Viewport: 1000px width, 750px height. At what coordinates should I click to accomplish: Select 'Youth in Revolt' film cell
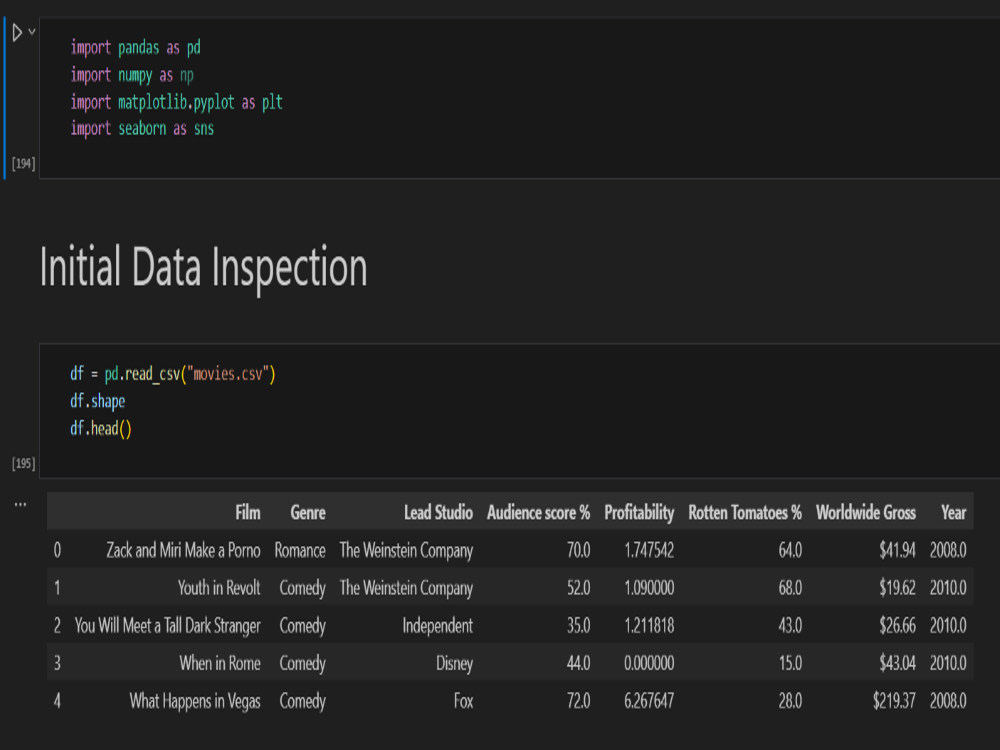219,587
